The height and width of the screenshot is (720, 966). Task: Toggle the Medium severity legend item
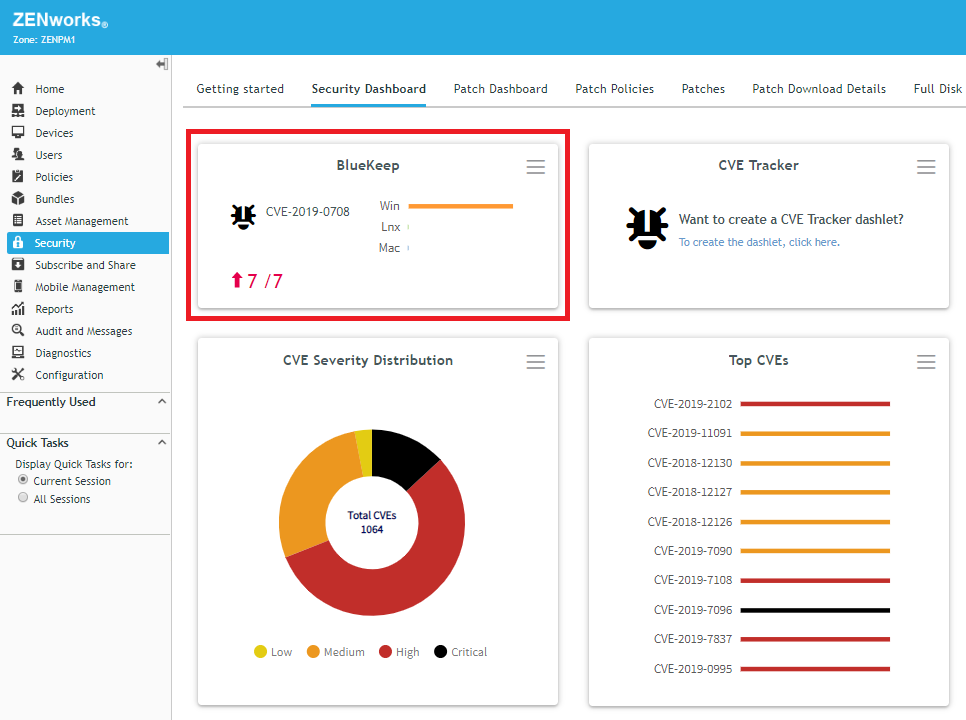pyautogui.click(x=336, y=652)
